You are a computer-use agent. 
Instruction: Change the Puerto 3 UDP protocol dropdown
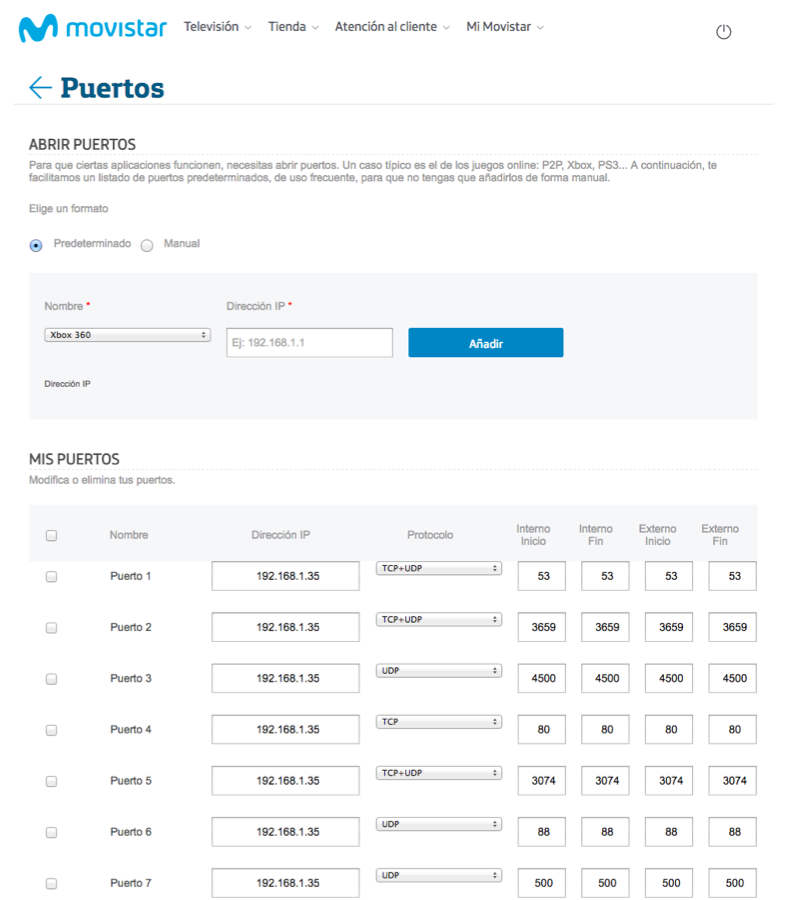439,670
